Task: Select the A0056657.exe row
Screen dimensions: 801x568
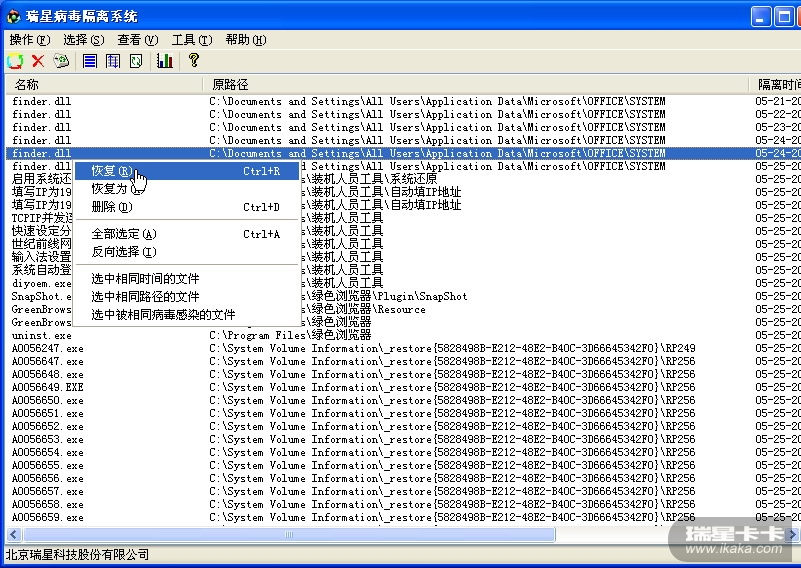Action: [403, 491]
